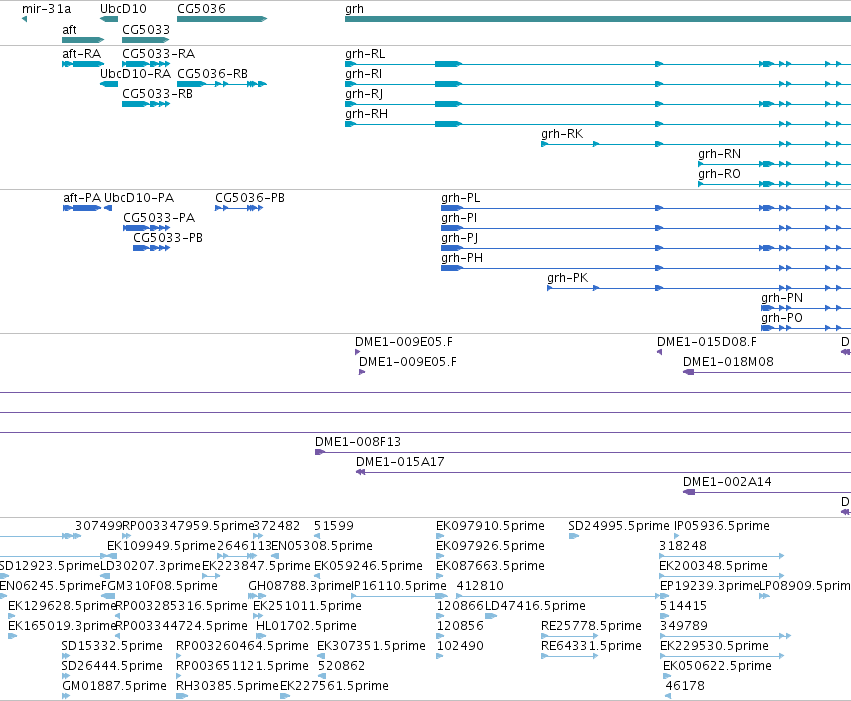851x701 pixels.
Task: Click the teal CG5036 gene bar
Action: pos(222,20)
